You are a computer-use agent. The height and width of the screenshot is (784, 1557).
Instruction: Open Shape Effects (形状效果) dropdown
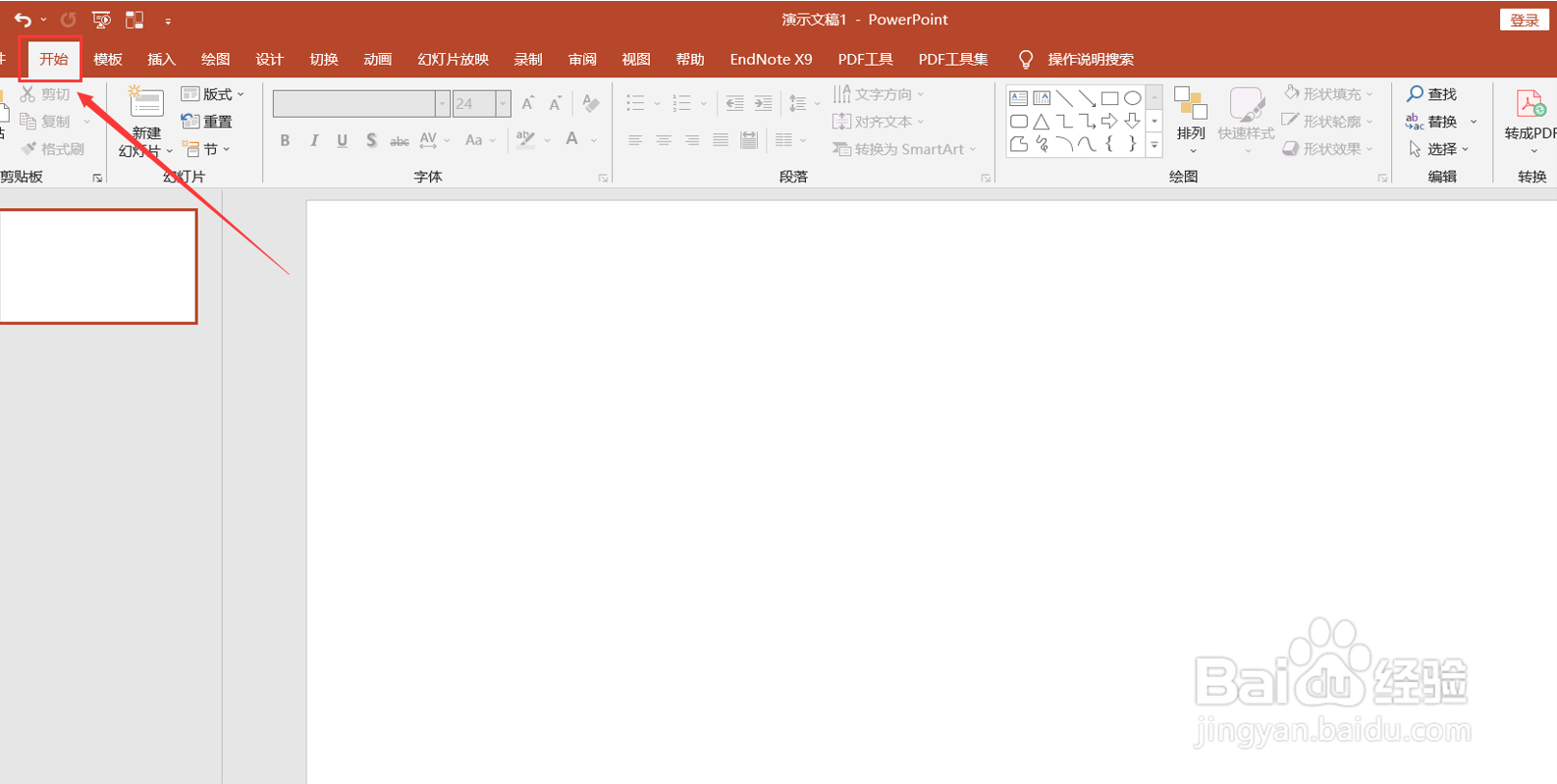pyautogui.click(x=1328, y=149)
